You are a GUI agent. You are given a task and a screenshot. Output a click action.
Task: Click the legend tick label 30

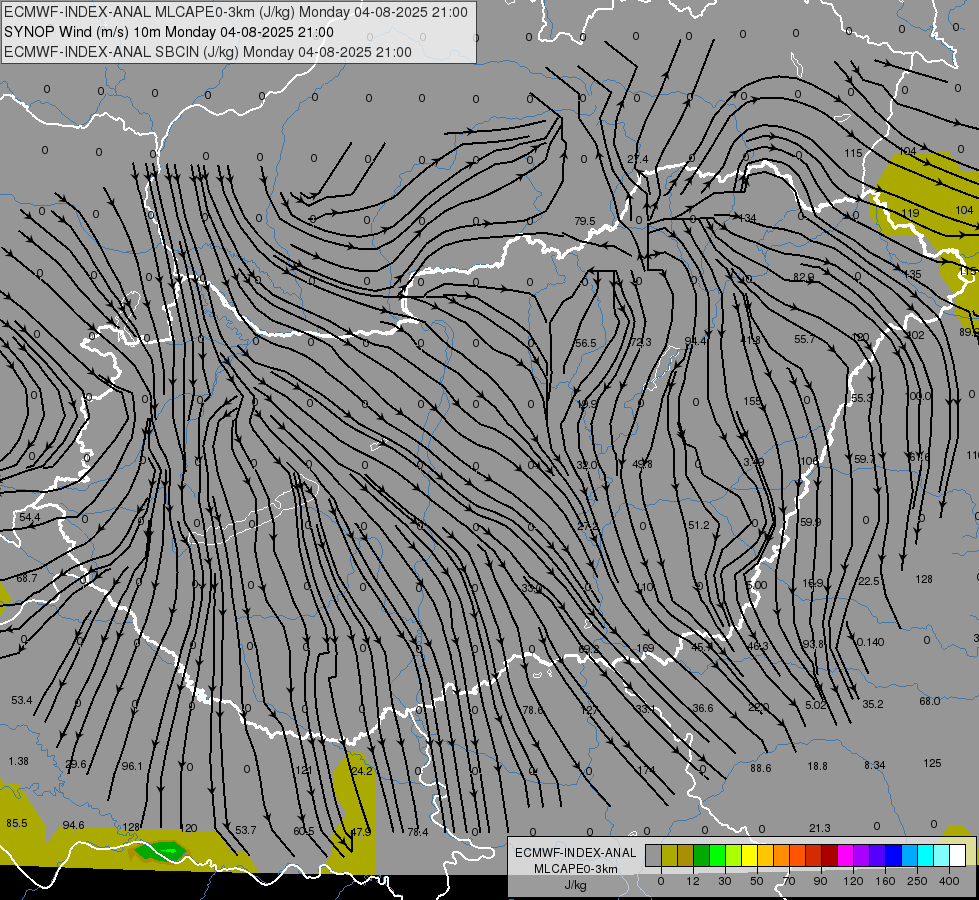coord(725,881)
